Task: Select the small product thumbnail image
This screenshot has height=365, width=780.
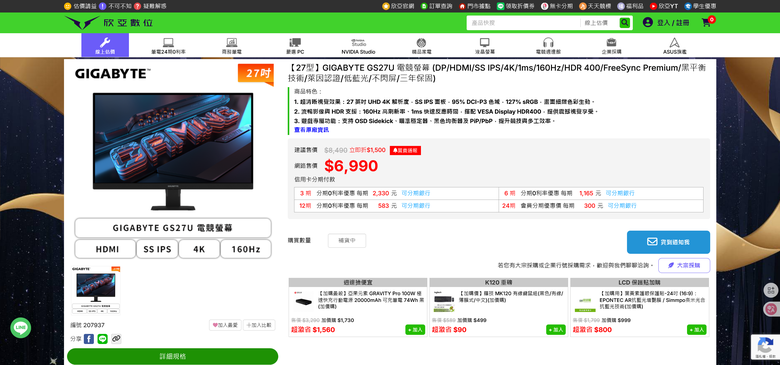Action: click(97, 290)
